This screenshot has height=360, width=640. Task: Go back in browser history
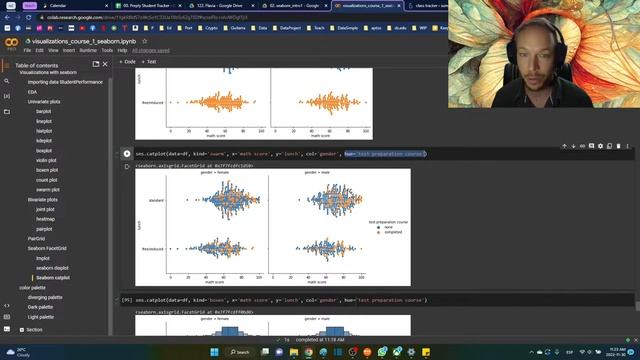point(7,18)
